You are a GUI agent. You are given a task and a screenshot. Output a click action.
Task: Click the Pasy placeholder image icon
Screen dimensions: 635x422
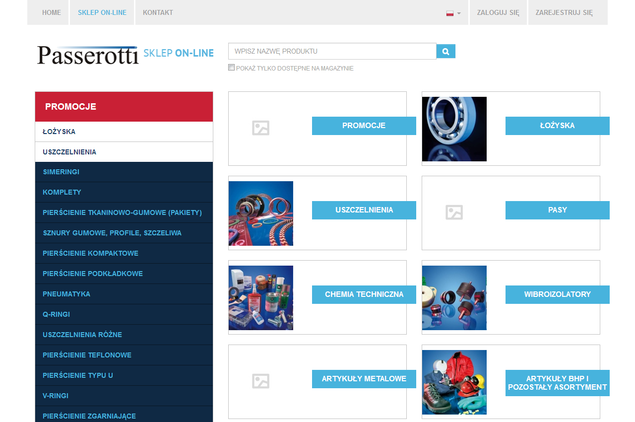[x=454, y=212]
